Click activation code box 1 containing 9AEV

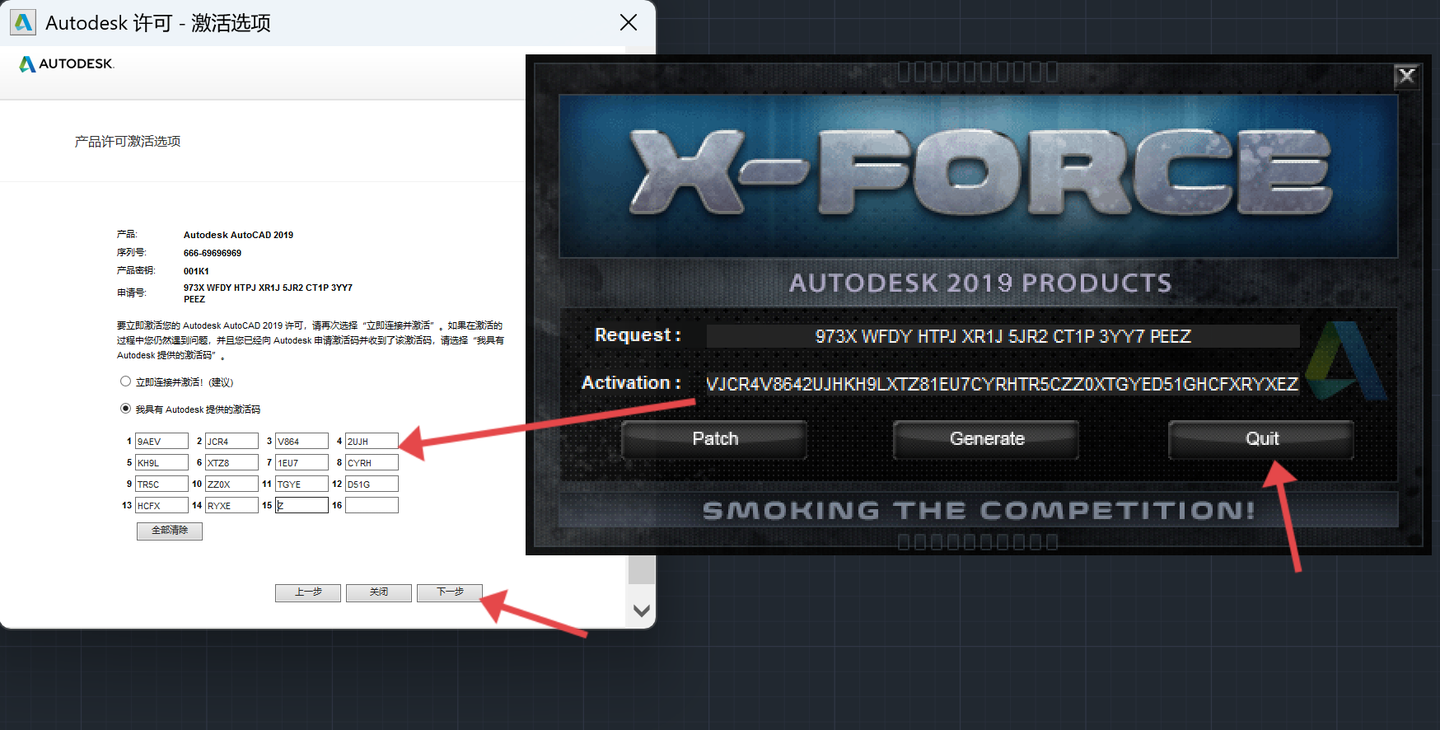[162, 441]
